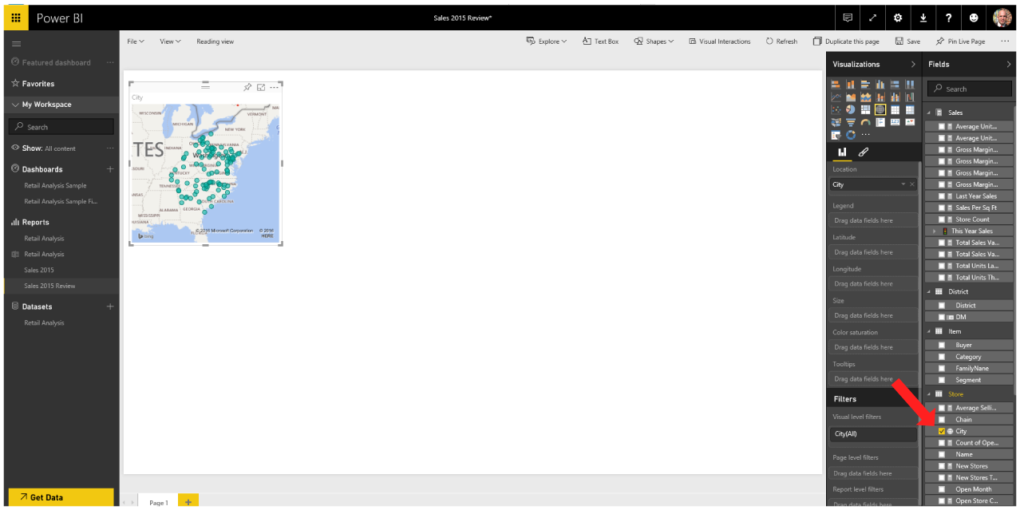This screenshot has height=510, width=1024.
Task: Import custom visual via ellipsis in Visualizations
Action: click(865, 135)
